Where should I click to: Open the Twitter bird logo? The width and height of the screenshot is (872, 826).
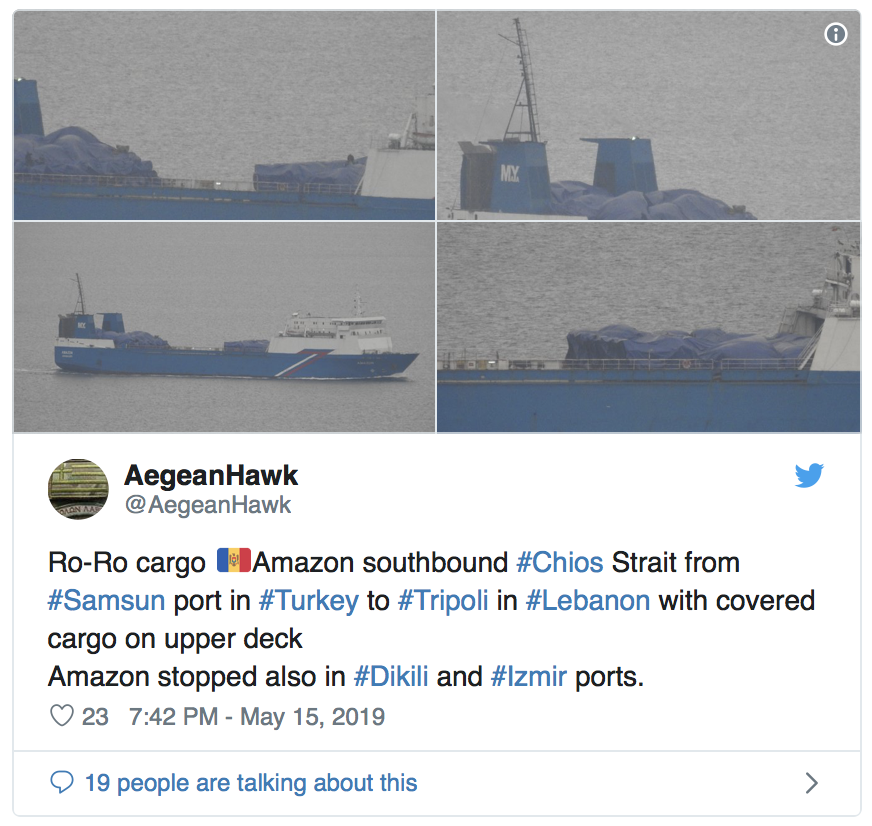coord(809,476)
